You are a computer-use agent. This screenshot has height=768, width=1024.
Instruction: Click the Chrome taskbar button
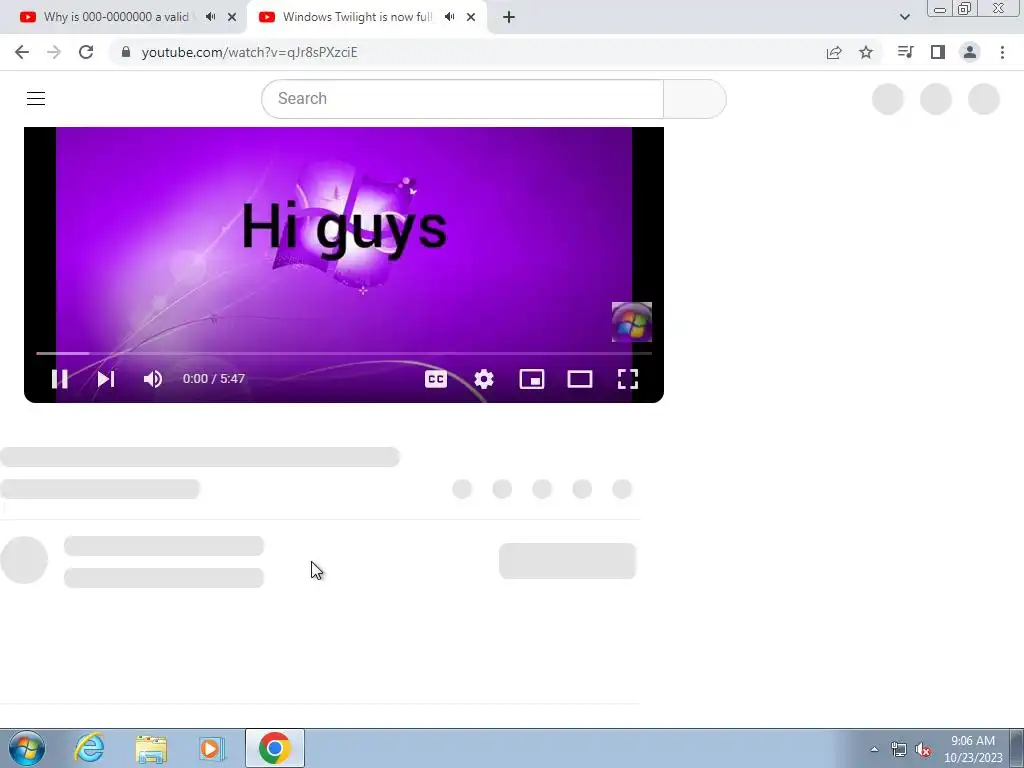coord(275,748)
